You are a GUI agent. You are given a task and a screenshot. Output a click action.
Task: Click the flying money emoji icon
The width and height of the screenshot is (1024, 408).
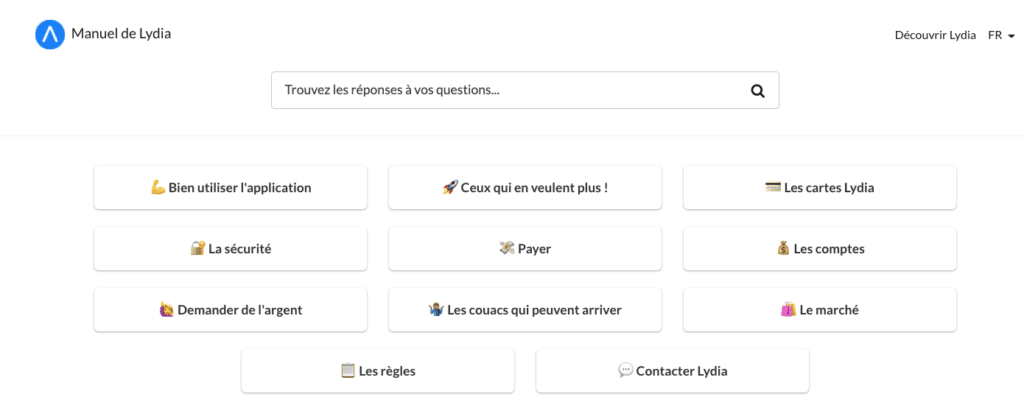point(506,249)
